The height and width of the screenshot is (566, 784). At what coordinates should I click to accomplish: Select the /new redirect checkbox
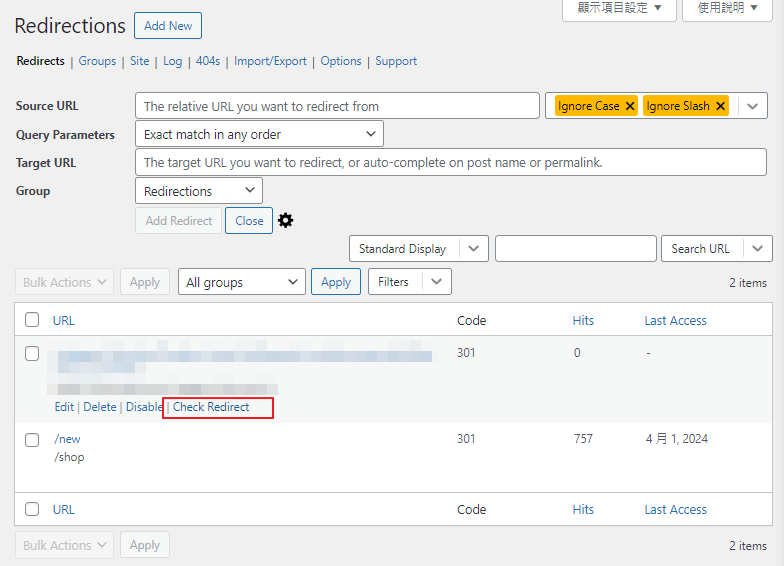[x=32, y=440]
